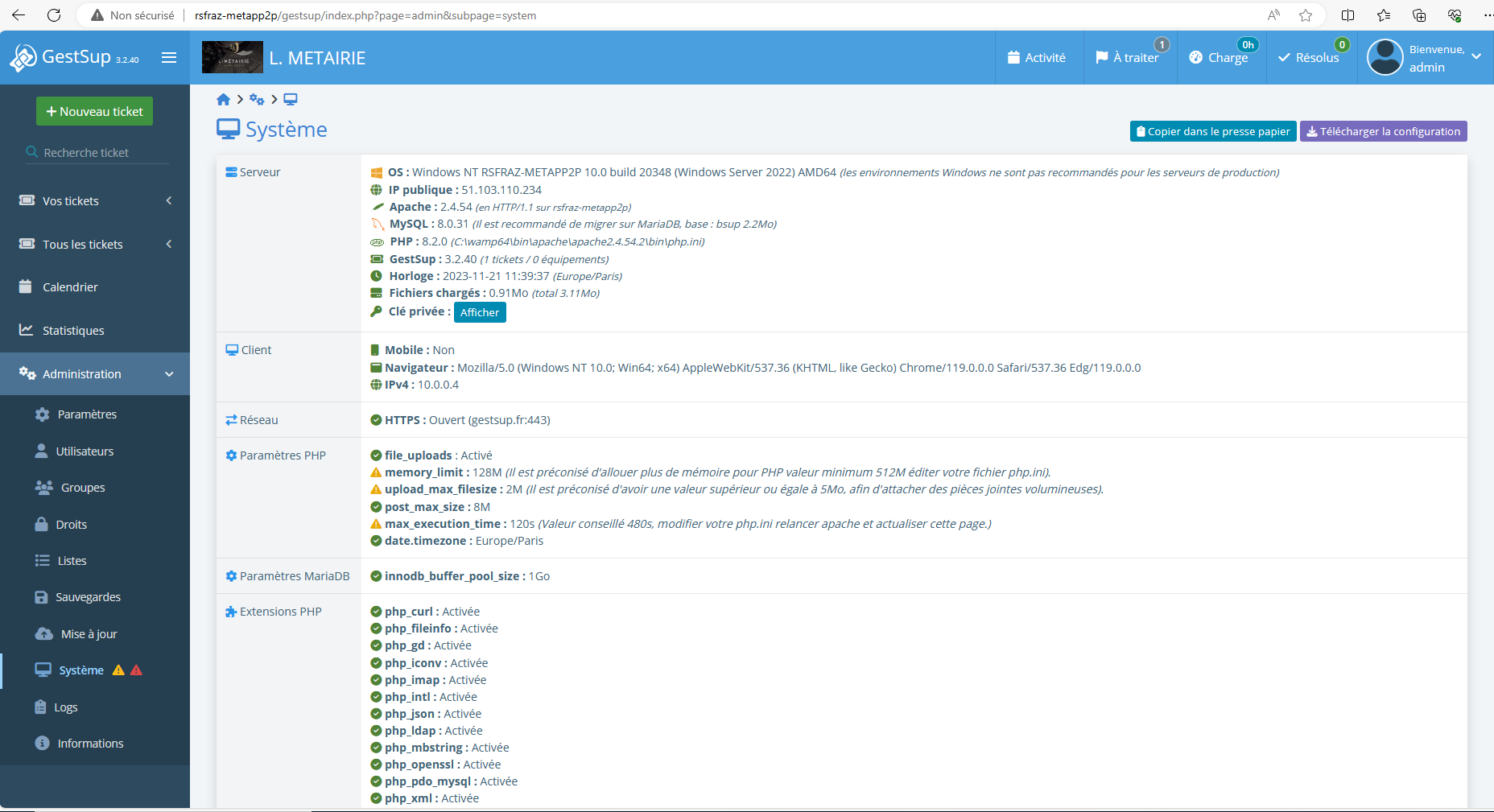Click the Informations circle icon
The height and width of the screenshot is (812, 1494).
click(x=43, y=743)
